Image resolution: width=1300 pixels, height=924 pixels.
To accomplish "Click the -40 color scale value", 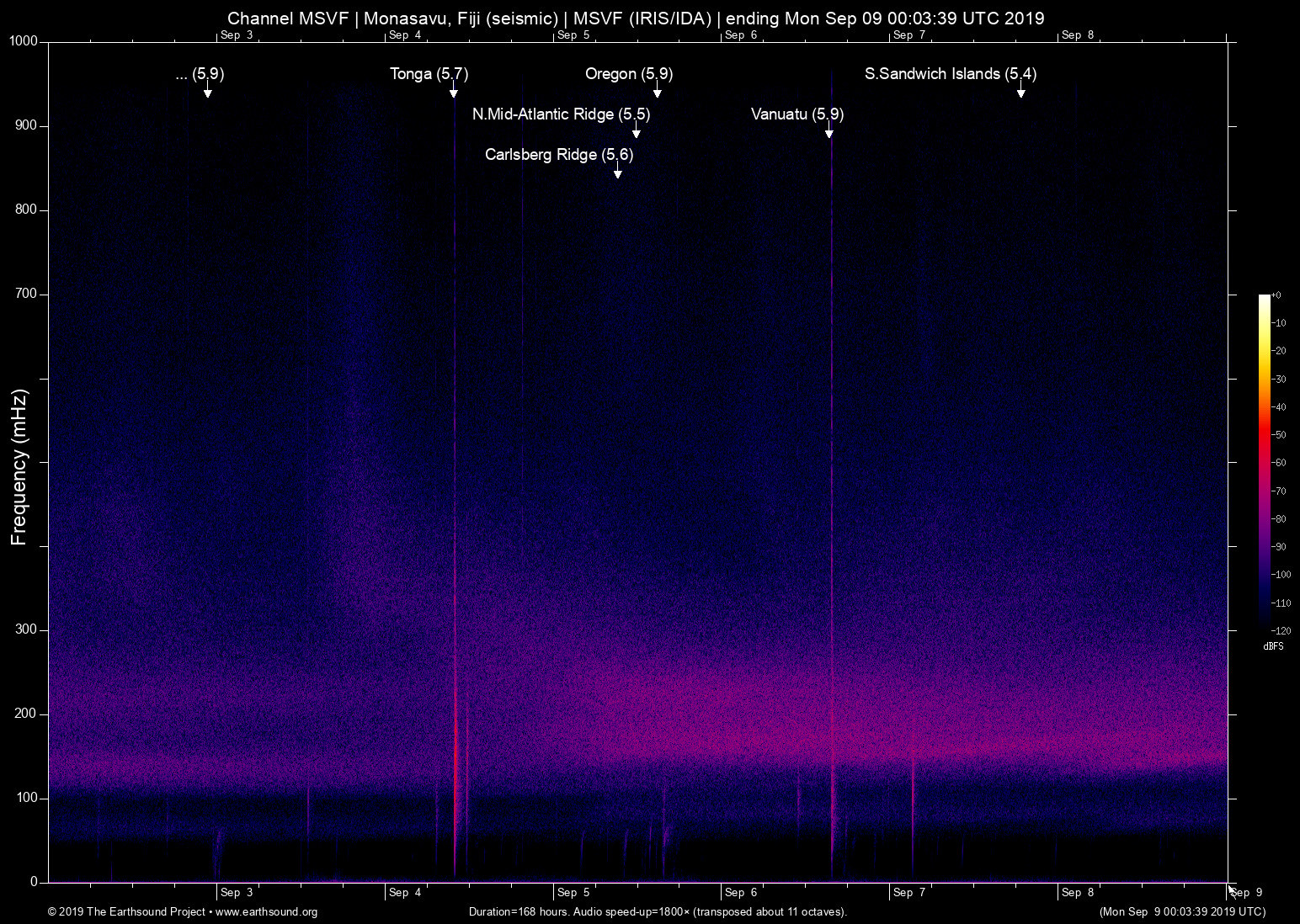I will click(1279, 408).
